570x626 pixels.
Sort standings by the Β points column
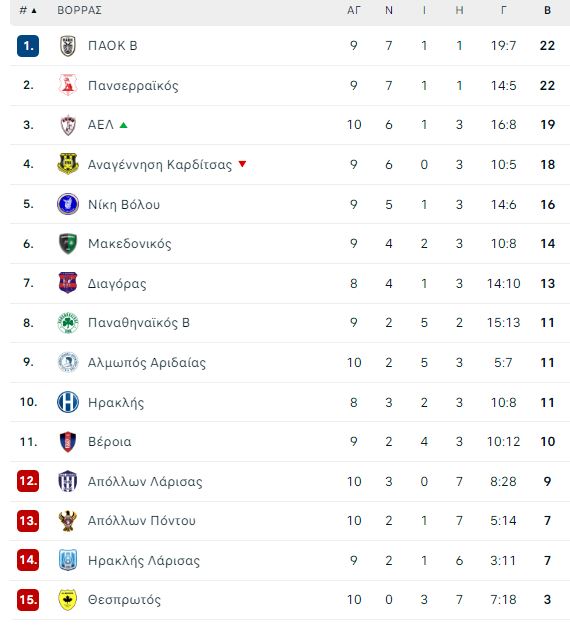(x=548, y=10)
